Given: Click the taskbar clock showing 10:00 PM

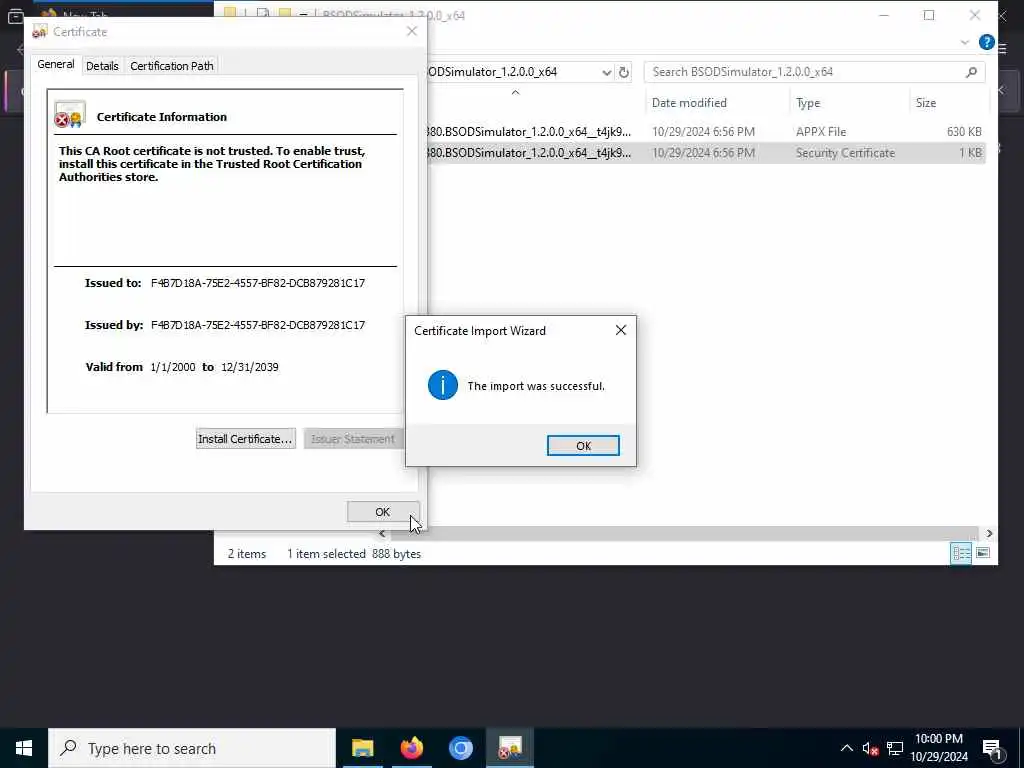Looking at the screenshot, I should tap(939, 748).
